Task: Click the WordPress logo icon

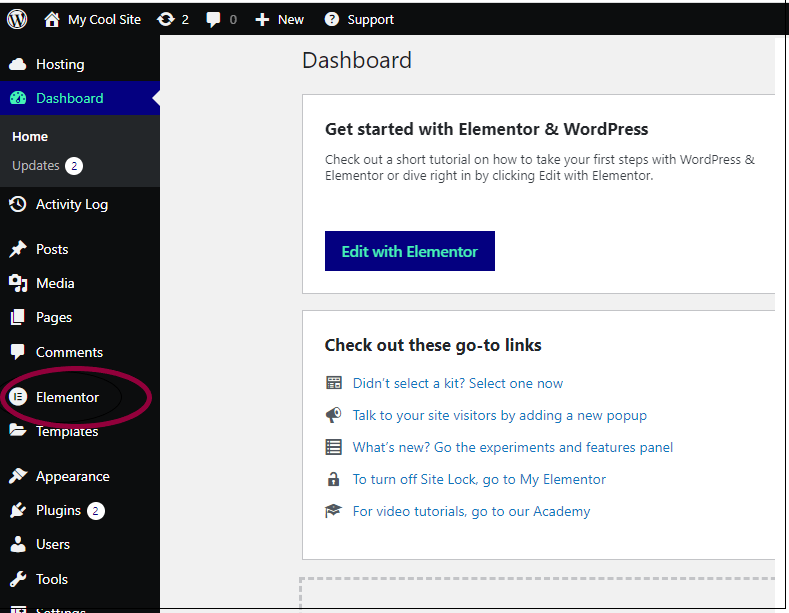Action: tap(17, 19)
